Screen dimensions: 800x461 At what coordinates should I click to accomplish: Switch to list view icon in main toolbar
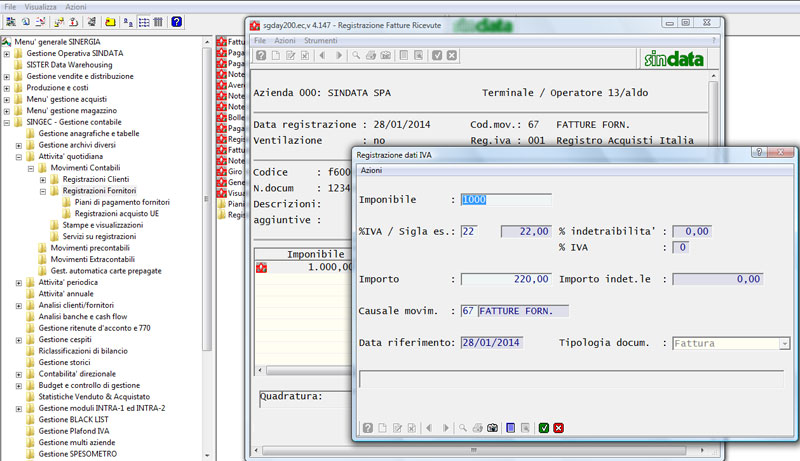[x=144, y=22]
